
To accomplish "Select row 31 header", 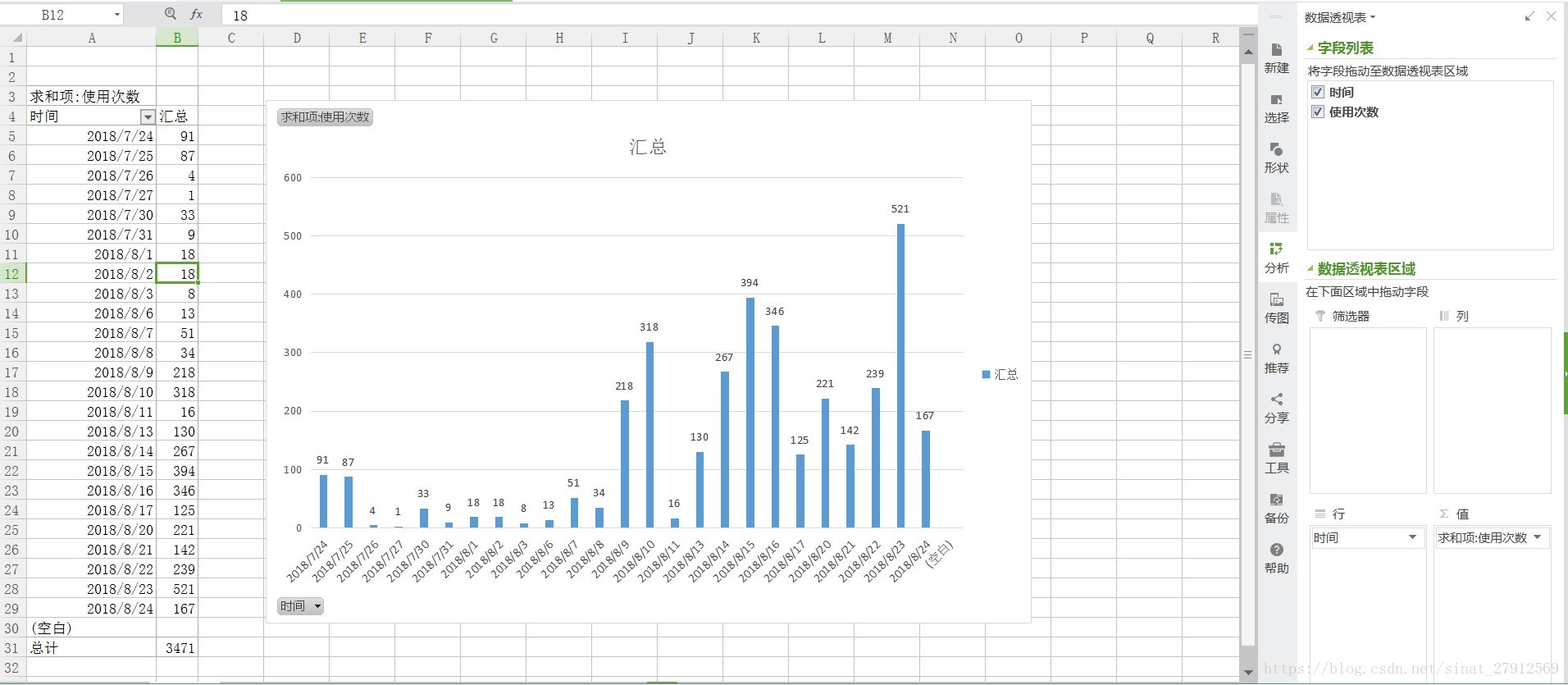I will (12, 648).
